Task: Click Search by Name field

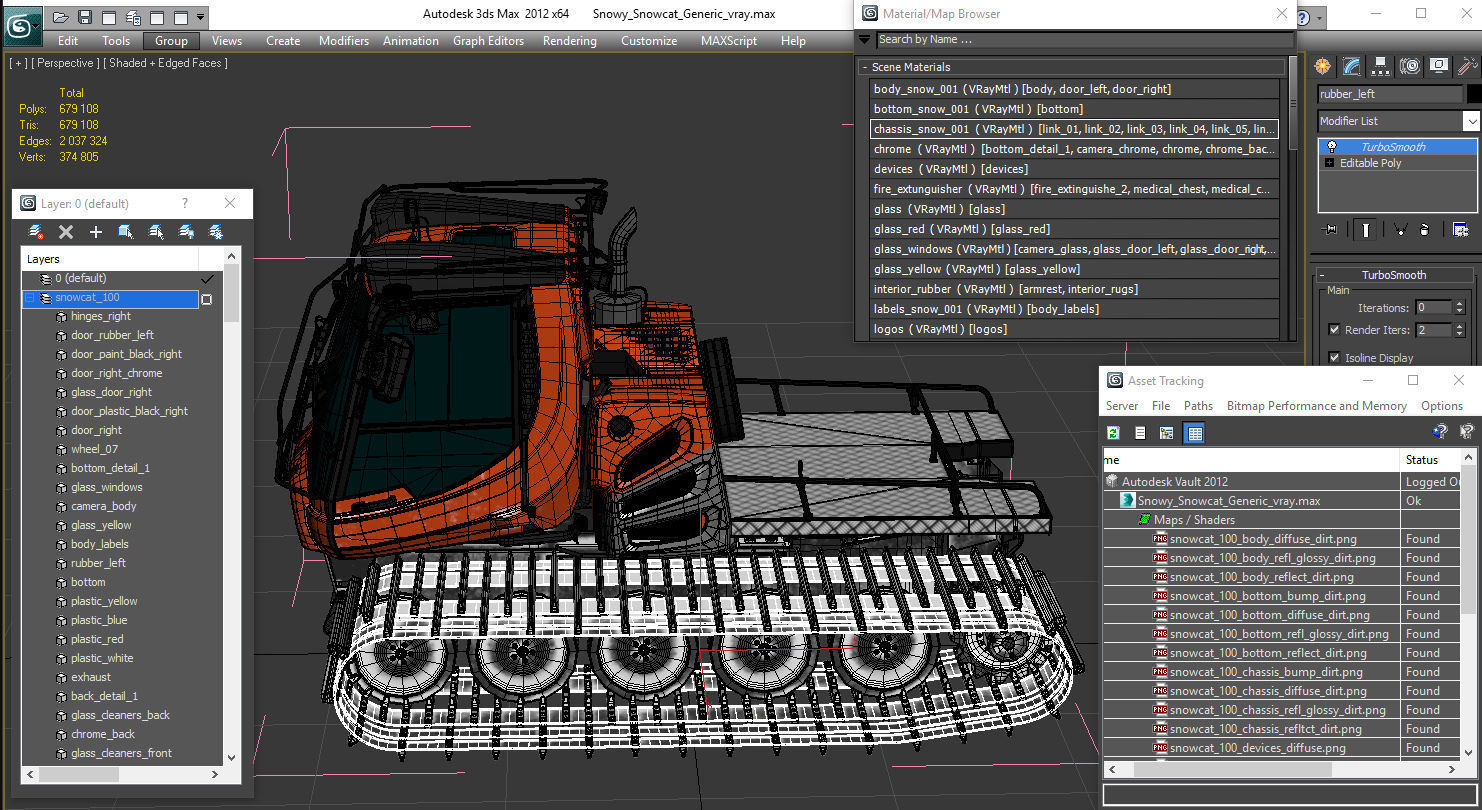Action: [1084, 40]
